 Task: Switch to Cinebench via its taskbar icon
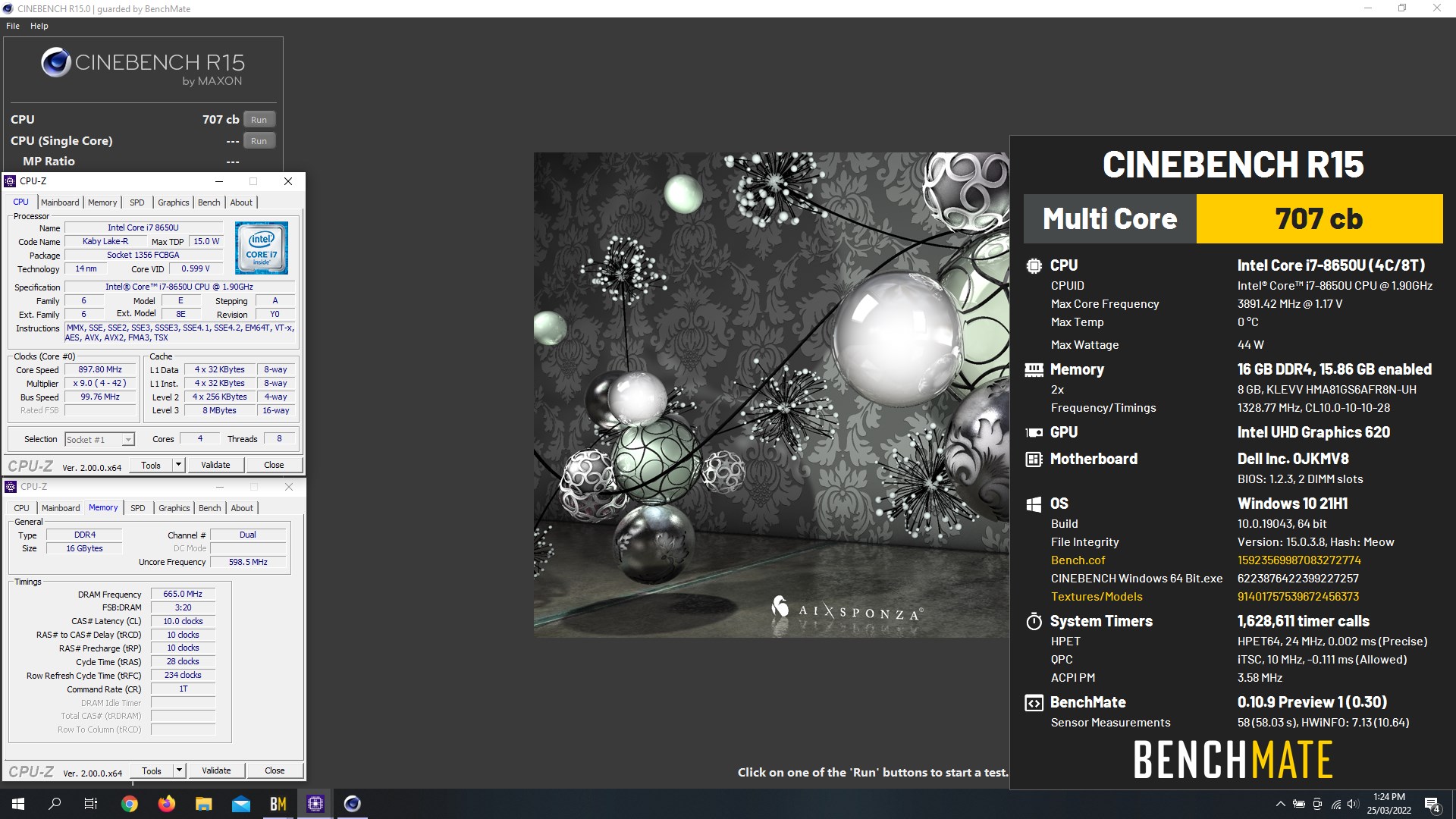352,804
